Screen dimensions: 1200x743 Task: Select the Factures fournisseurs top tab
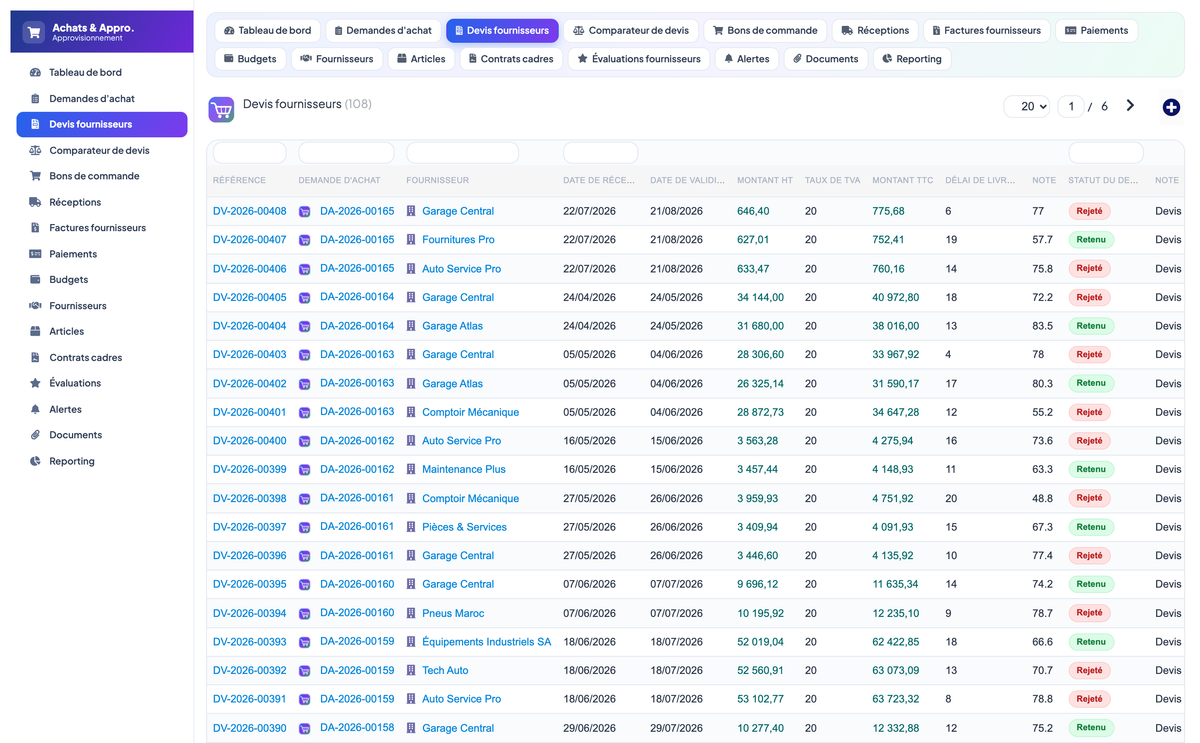click(986, 31)
